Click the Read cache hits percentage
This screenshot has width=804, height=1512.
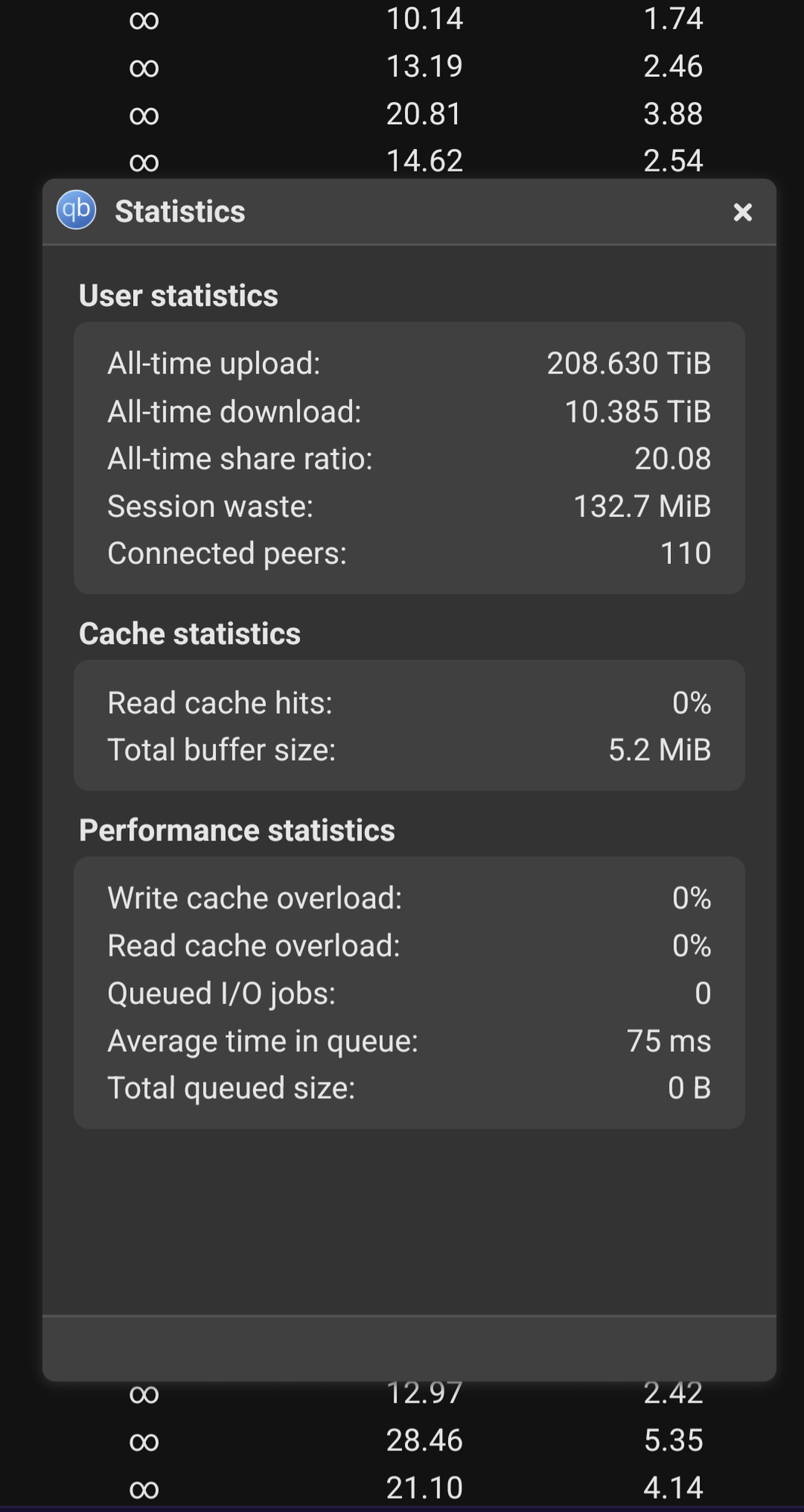(x=691, y=703)
